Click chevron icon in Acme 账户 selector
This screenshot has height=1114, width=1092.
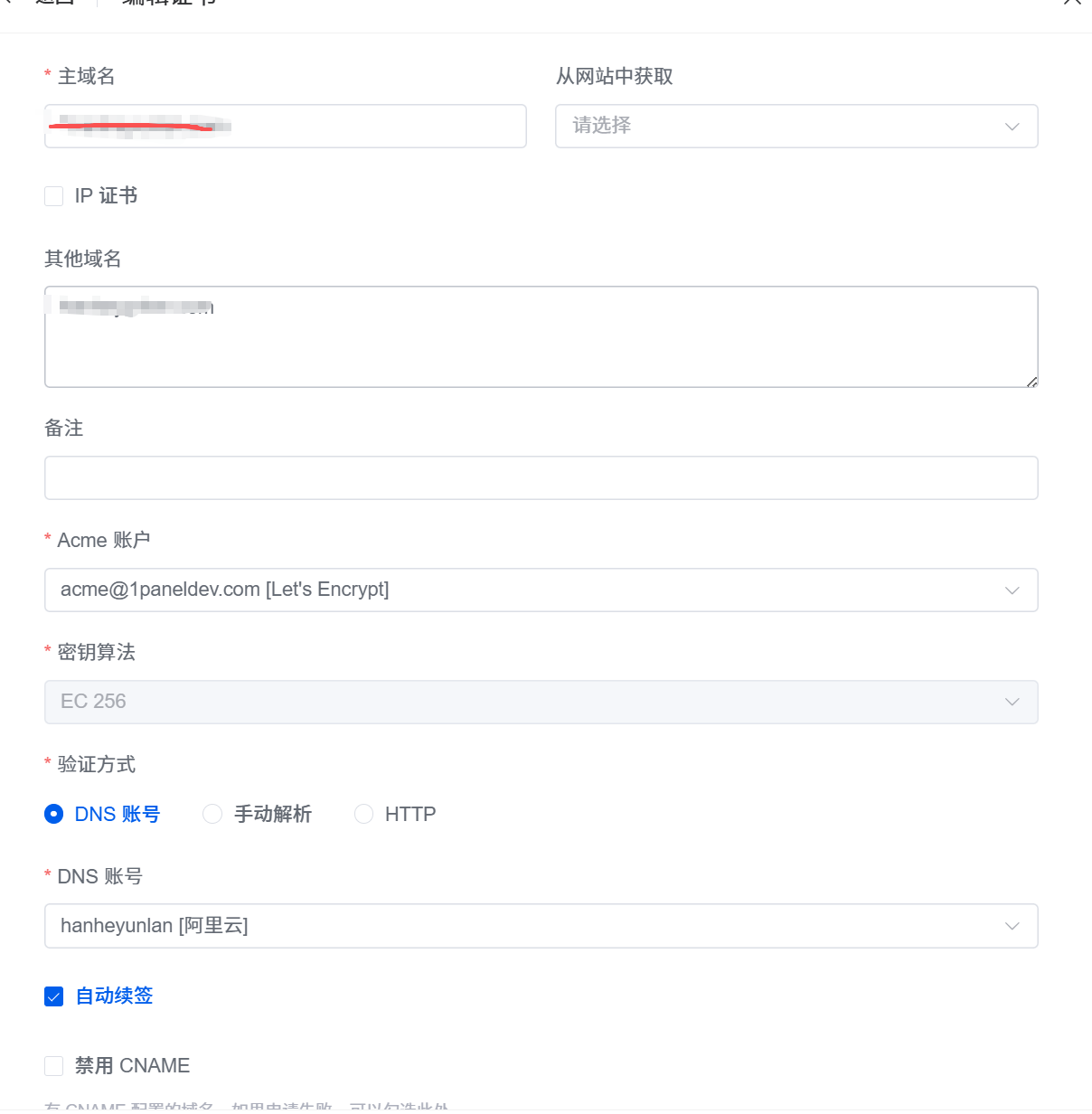coord(1012,590)
